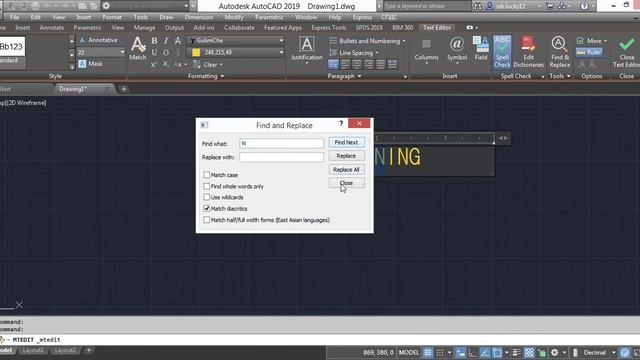Expand the Formatting panel
Viewport: 640px width, 360px height.
(206, 76)
